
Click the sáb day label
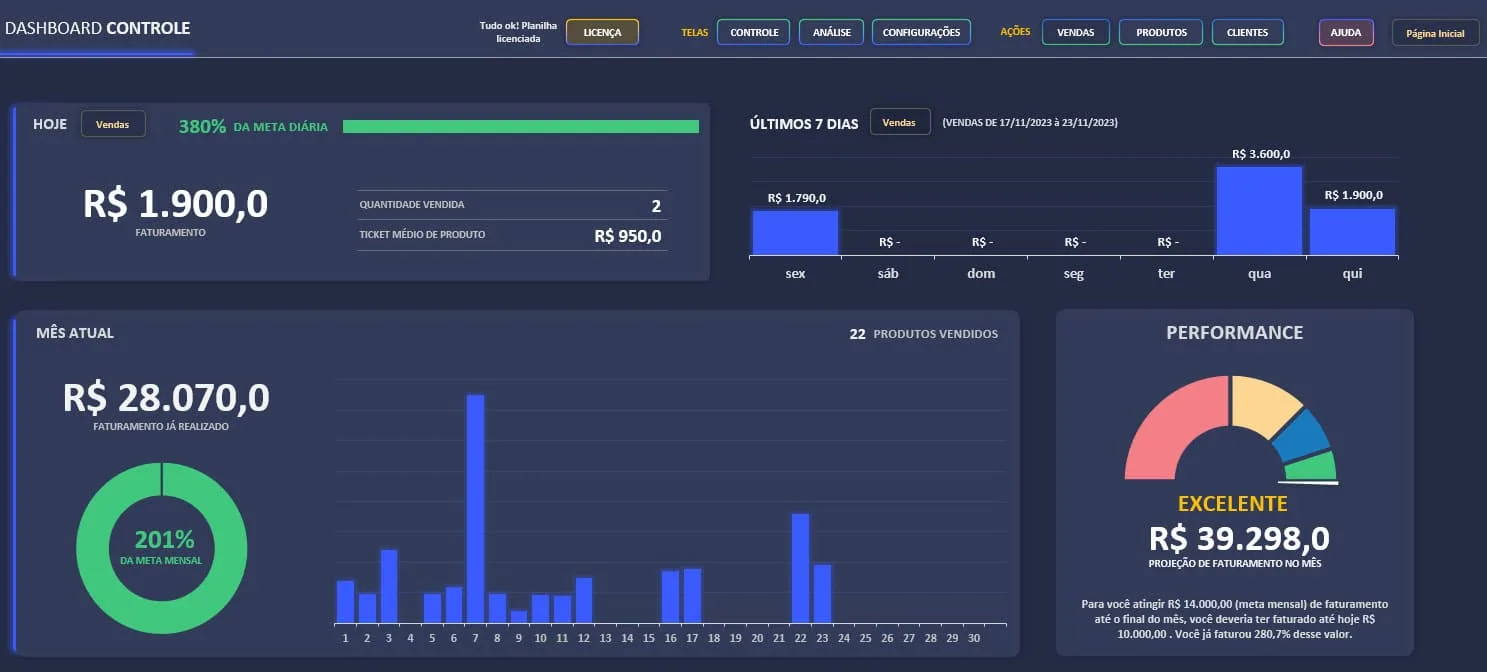pyautogui.click(x=888, y=273)
